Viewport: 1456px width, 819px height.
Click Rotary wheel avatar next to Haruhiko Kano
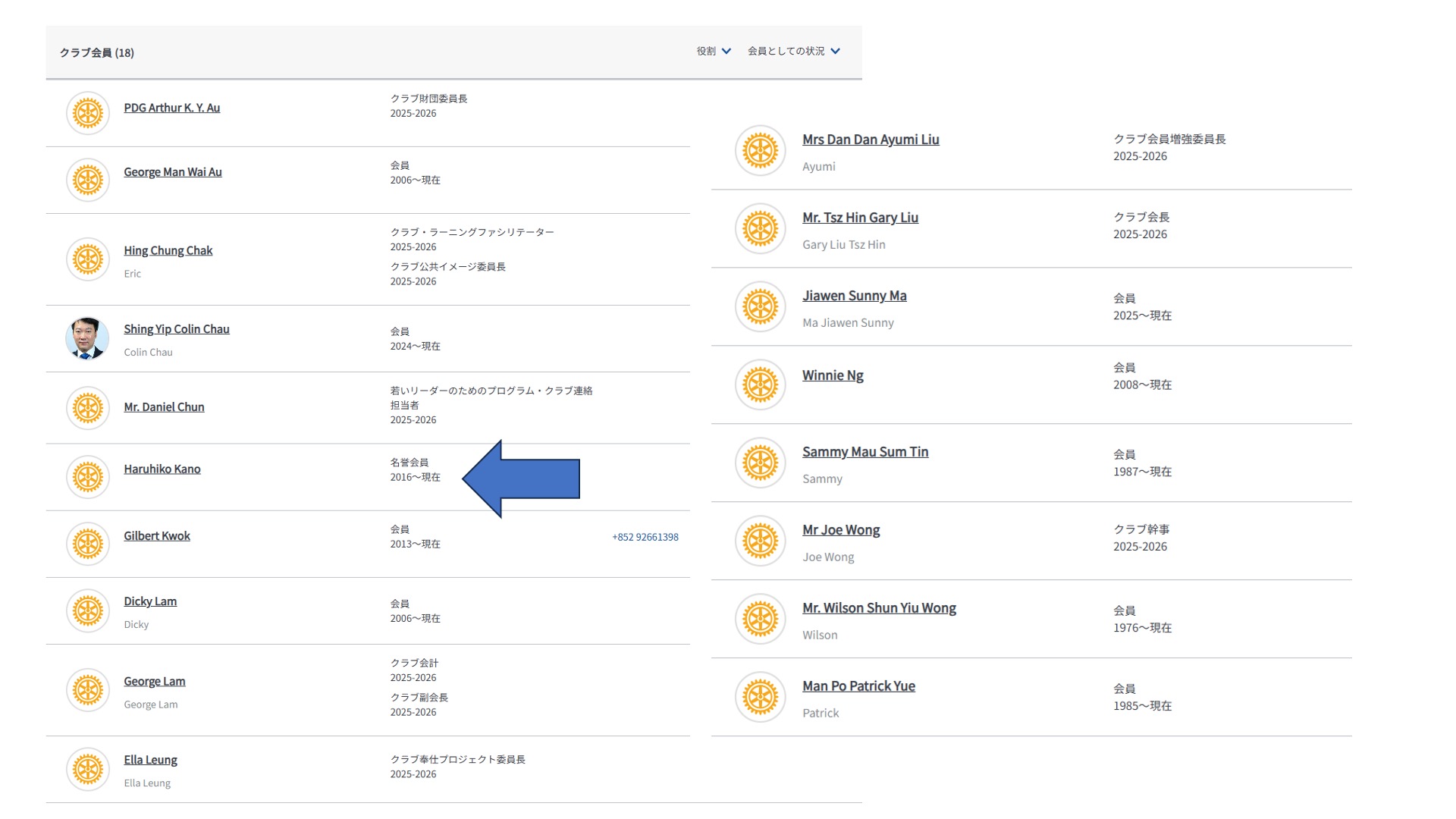coord(88,476)
